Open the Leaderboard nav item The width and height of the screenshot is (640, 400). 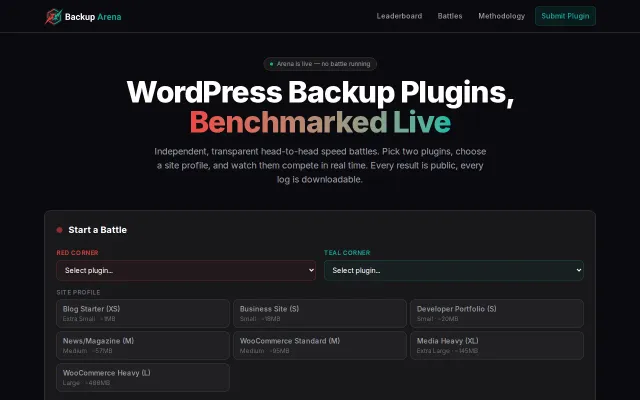pyautogui.click(x=399, y=16)
